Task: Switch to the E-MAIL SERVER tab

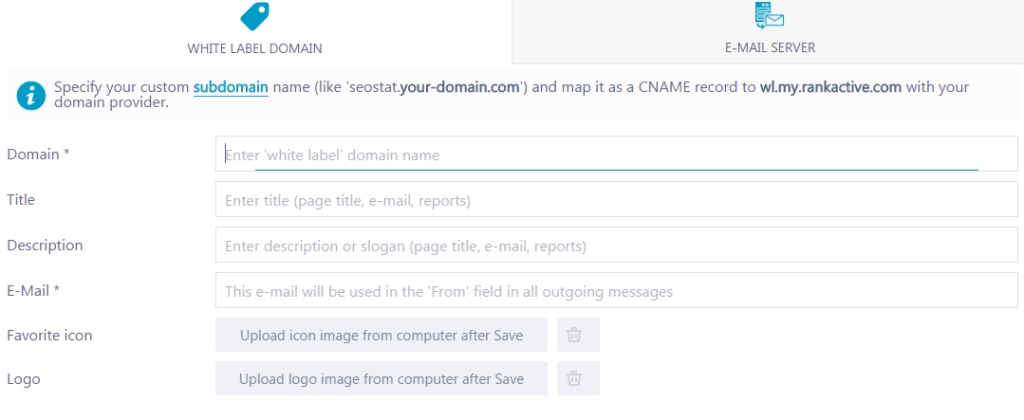Action: [x=768, y=31]
